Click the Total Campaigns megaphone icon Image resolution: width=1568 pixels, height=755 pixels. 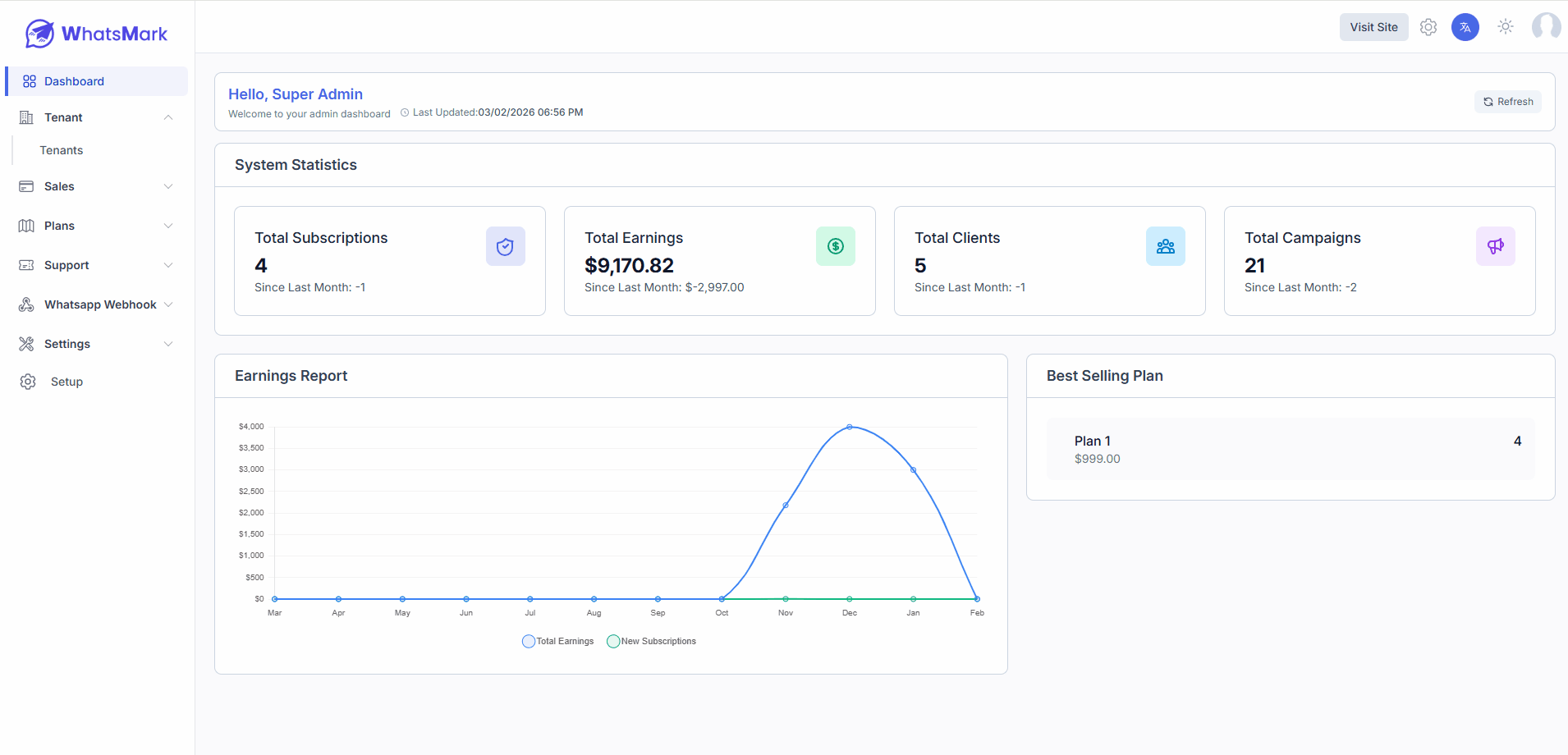pyautogui.click(x=1495, y=246)
